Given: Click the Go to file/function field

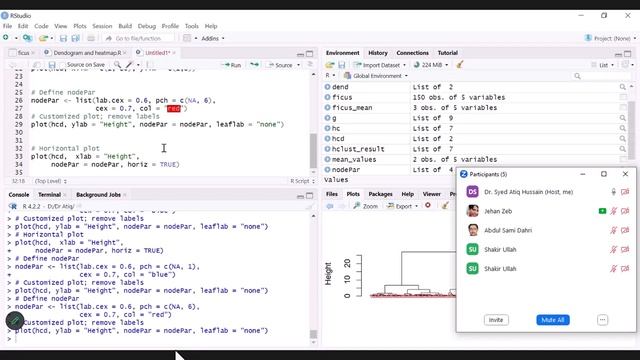Looking at the screenshot, I should (139, 38).
